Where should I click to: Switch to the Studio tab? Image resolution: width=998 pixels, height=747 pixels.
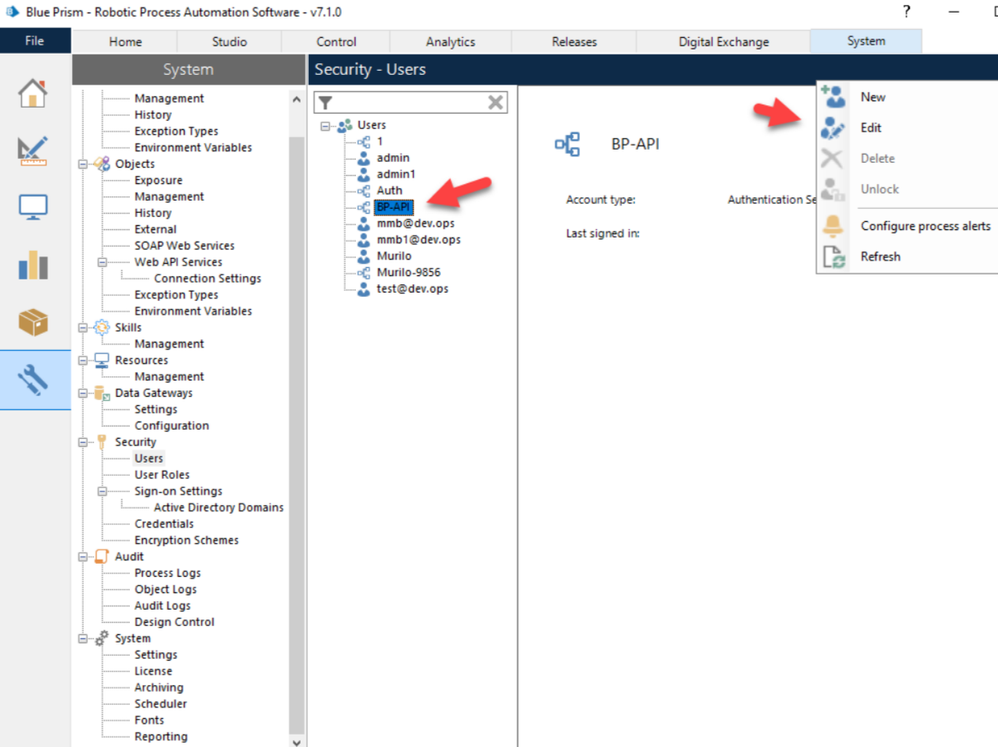coord(229,42)
